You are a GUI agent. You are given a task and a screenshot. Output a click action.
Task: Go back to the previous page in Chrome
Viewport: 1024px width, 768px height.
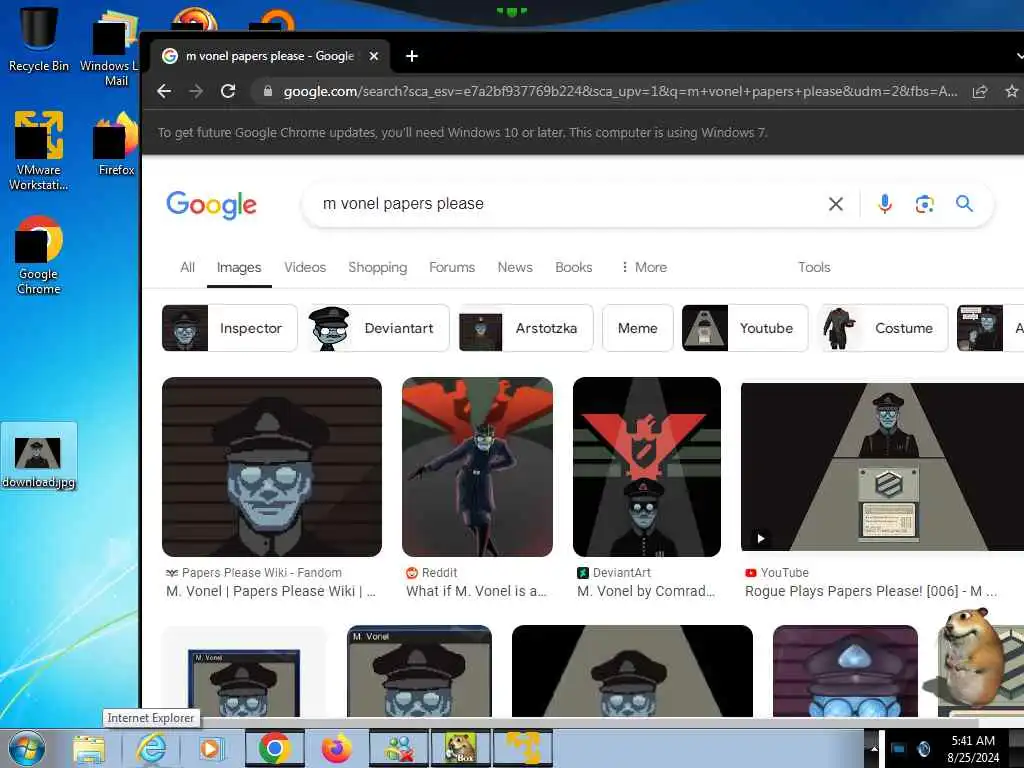coord(164,91)
